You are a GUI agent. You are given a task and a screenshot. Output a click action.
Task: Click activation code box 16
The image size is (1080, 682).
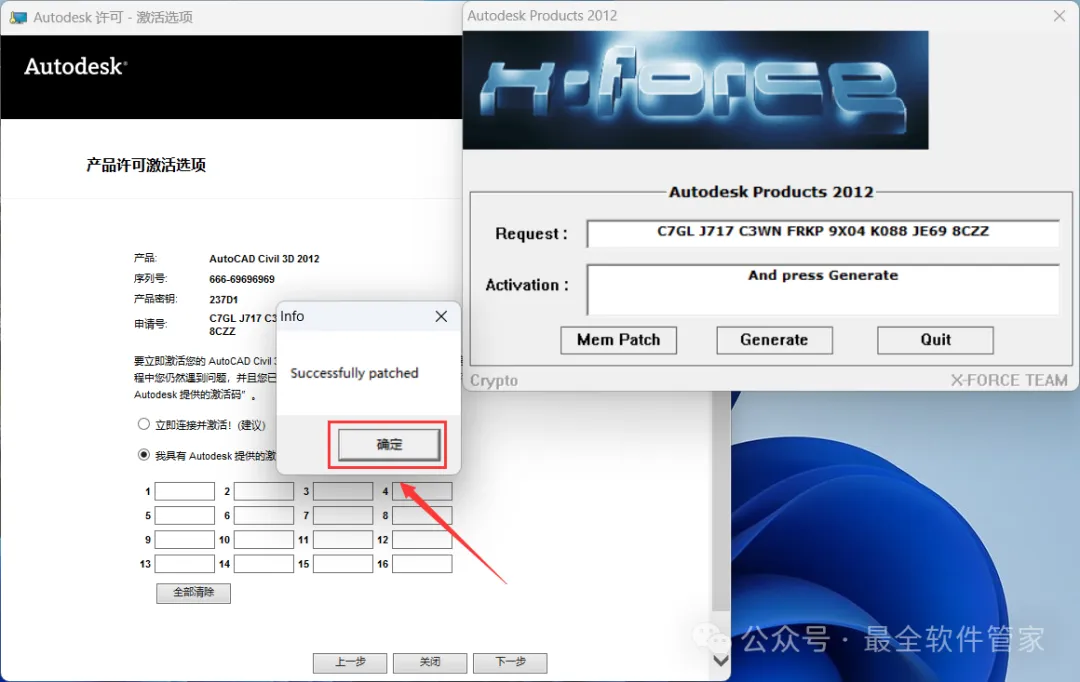pyautogui.click(x=422, y=564)
